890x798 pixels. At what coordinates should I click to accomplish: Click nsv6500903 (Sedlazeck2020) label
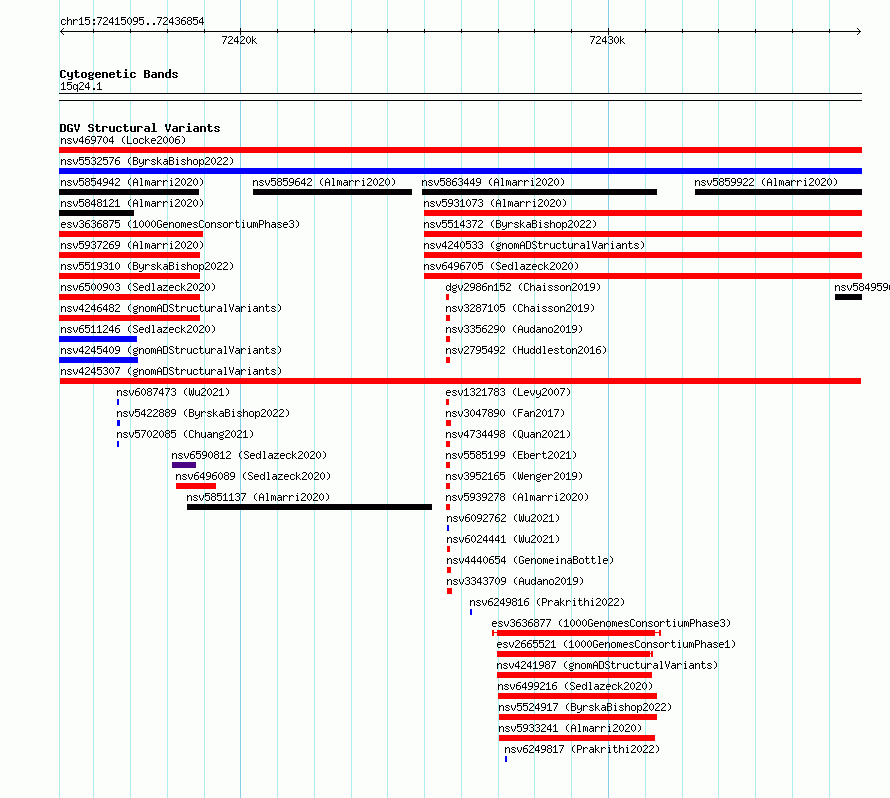click(x=138, y=287)
